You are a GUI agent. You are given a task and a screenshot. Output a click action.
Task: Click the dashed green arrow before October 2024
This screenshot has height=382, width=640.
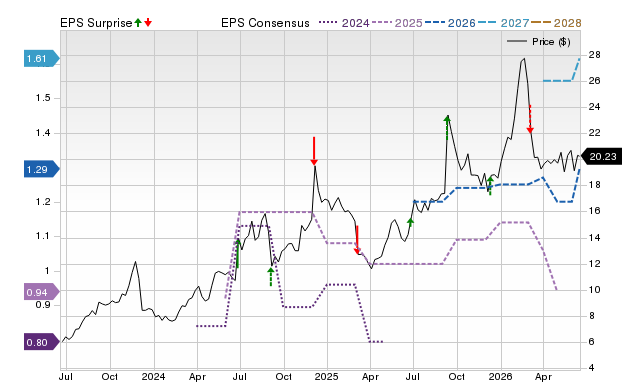271,276
